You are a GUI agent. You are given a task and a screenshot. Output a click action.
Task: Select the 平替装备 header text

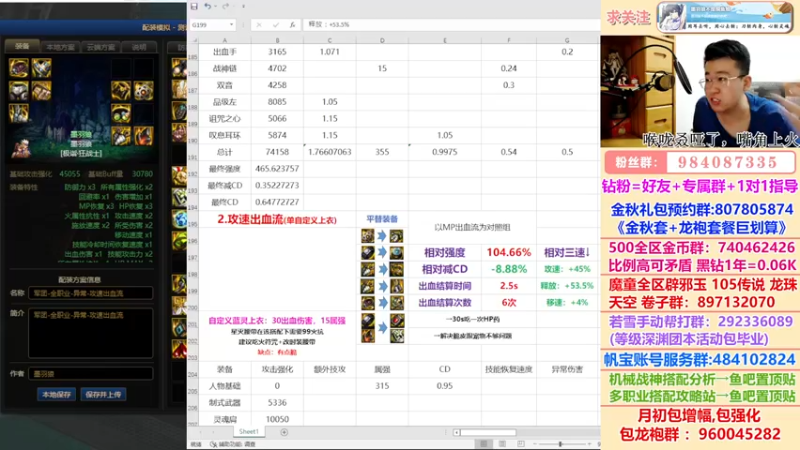[x=382, y=219]
